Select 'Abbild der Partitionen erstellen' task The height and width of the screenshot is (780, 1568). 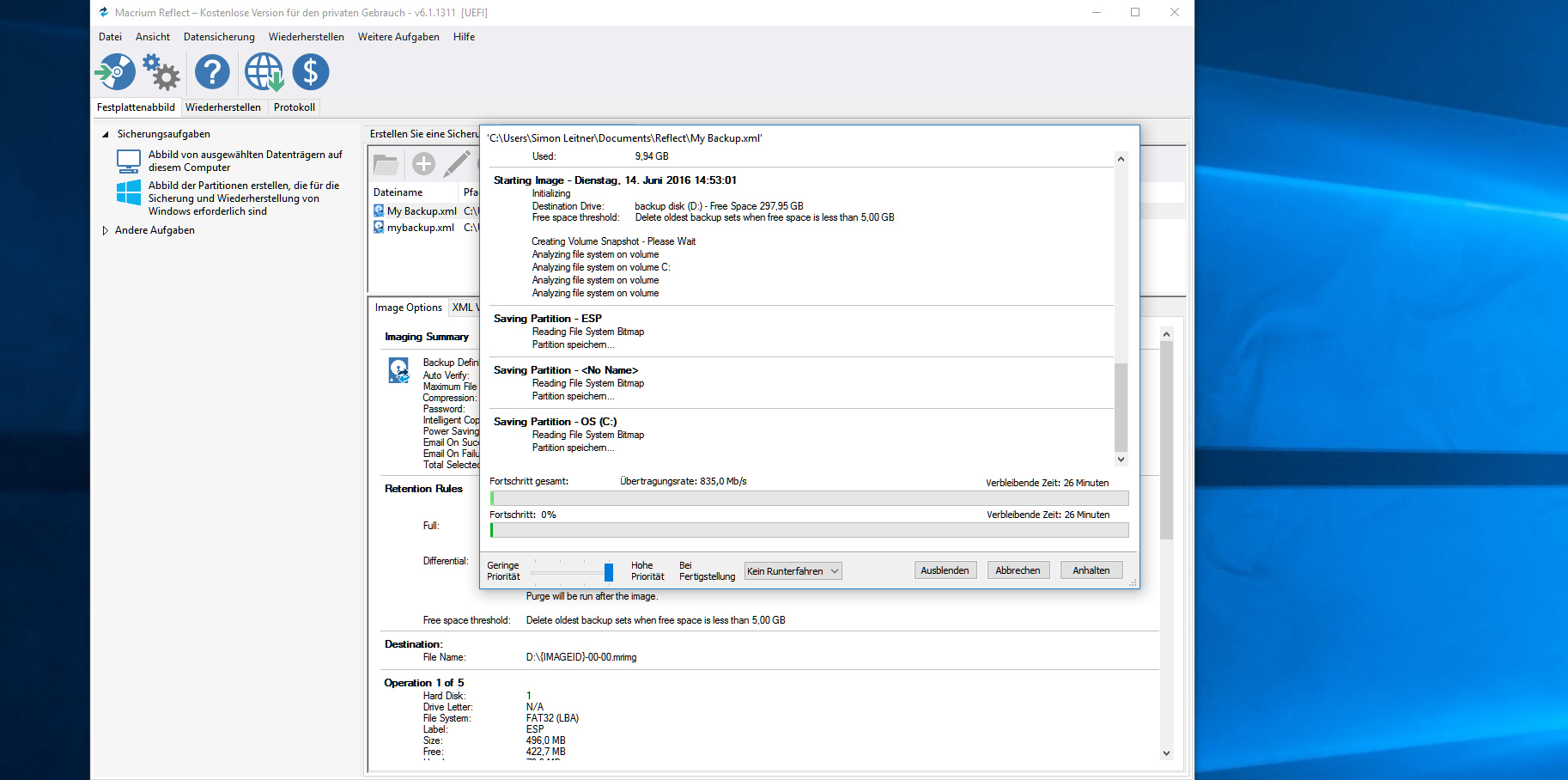pos(244,198)
